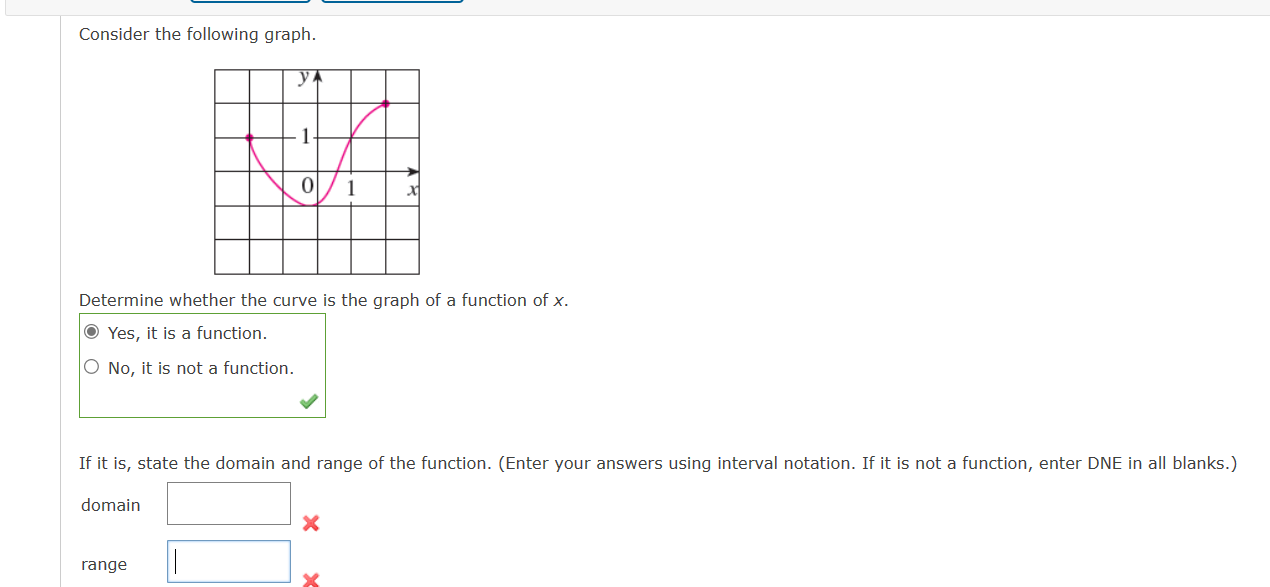Click the green checkmark confirming correct answer
Viewport: 1270px width, 587px height.
tap(308, 400)
